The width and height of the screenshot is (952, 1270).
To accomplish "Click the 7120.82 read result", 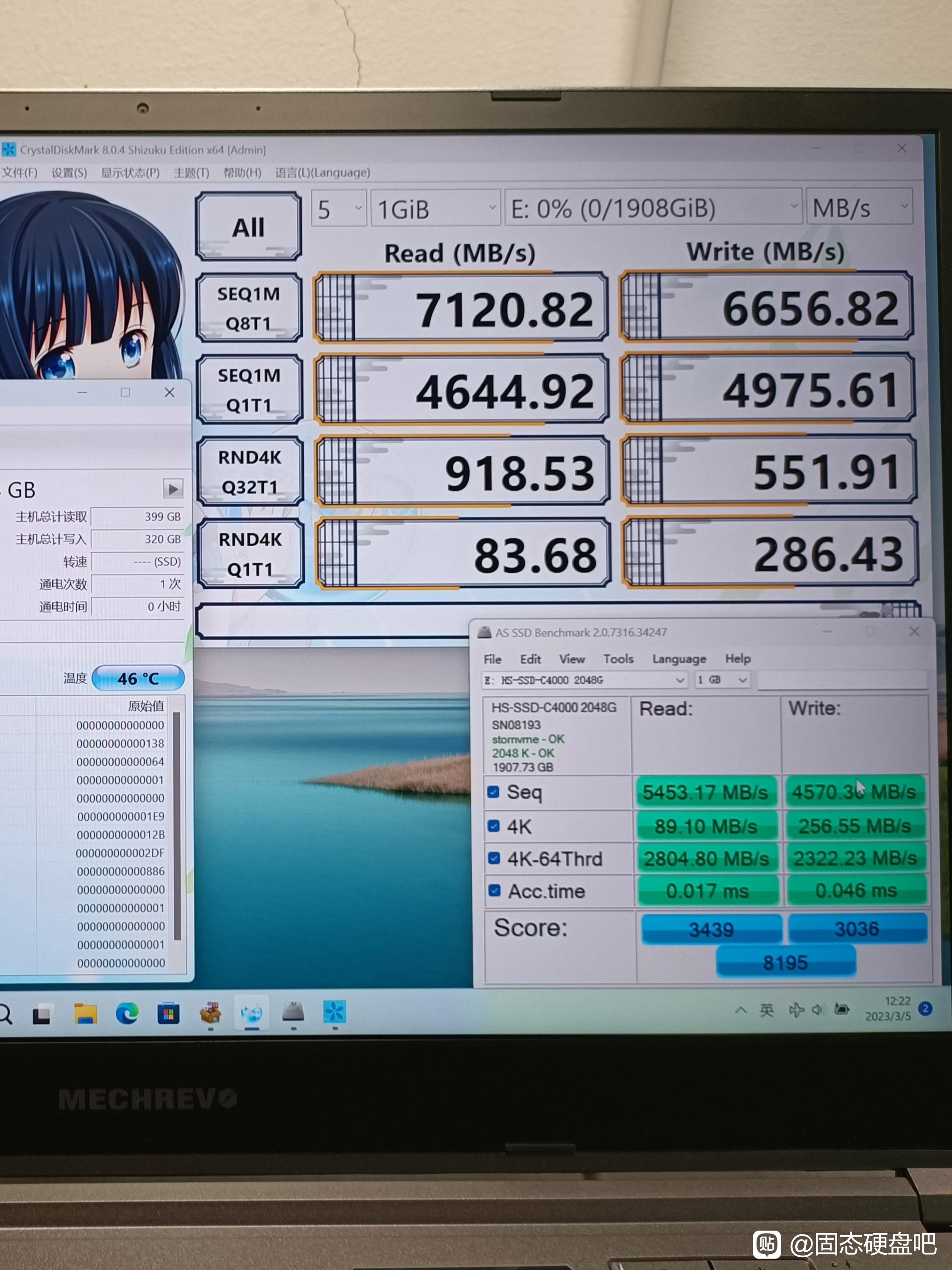I will (461, 308).
